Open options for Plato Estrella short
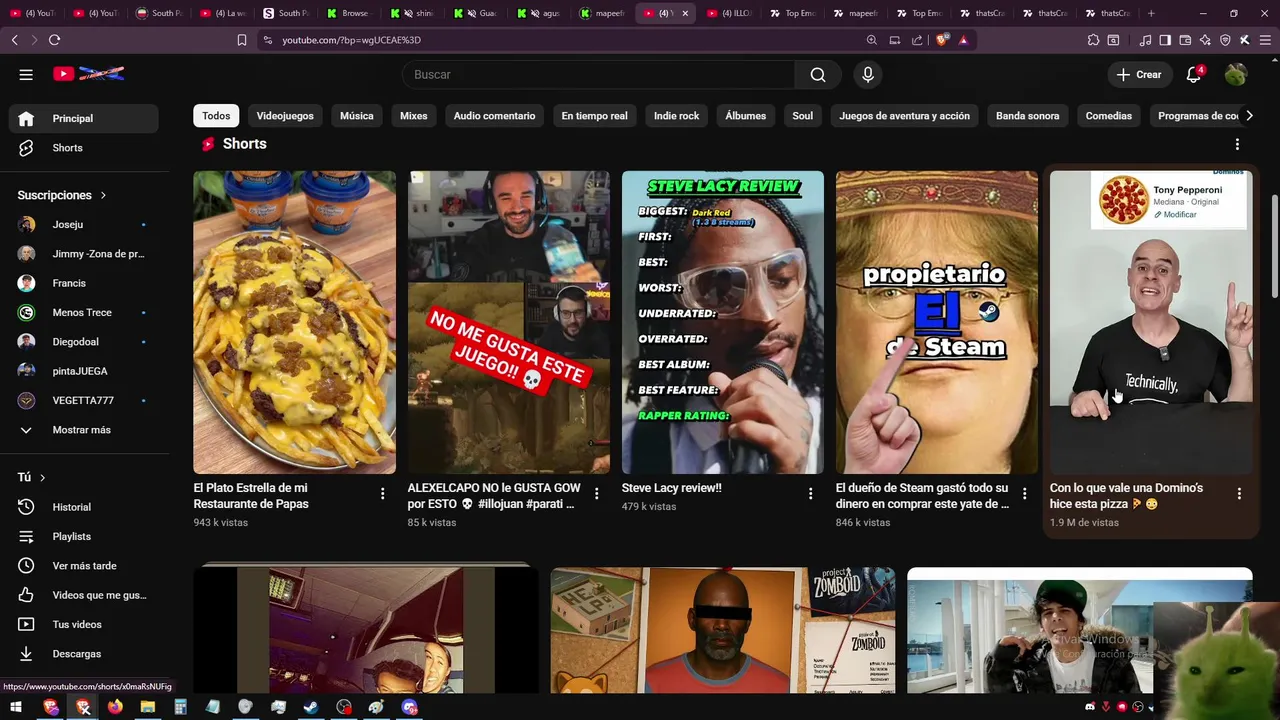The image size is (1280, 720). coord(382,493)
